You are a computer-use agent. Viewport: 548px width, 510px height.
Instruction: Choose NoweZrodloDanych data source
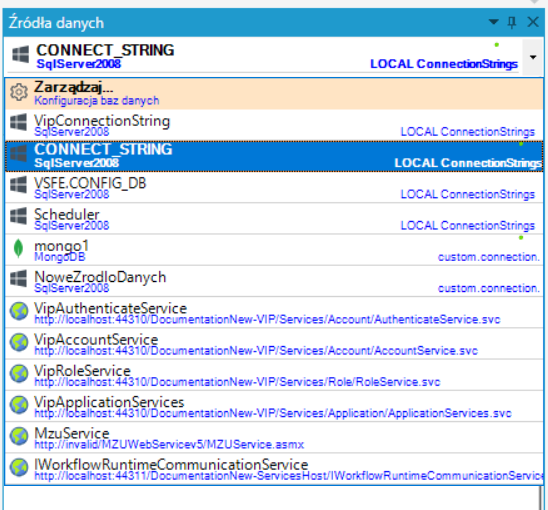coord(274,281)
